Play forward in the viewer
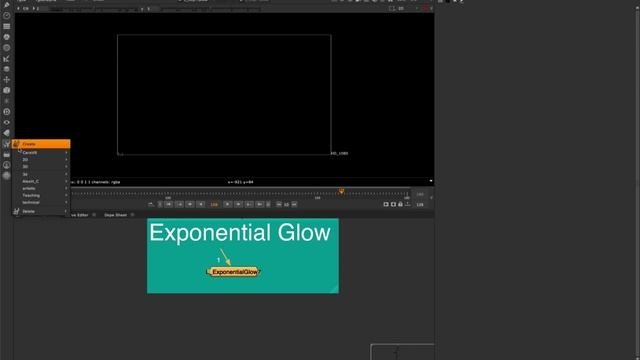 pos(228,204)
